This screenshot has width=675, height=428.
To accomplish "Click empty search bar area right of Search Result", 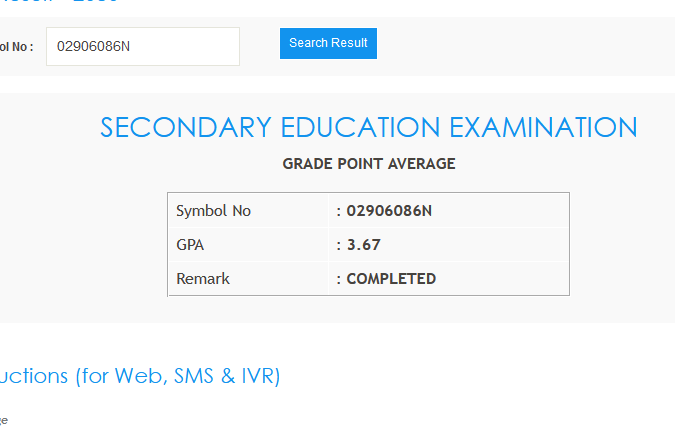I will pos(520,45).
